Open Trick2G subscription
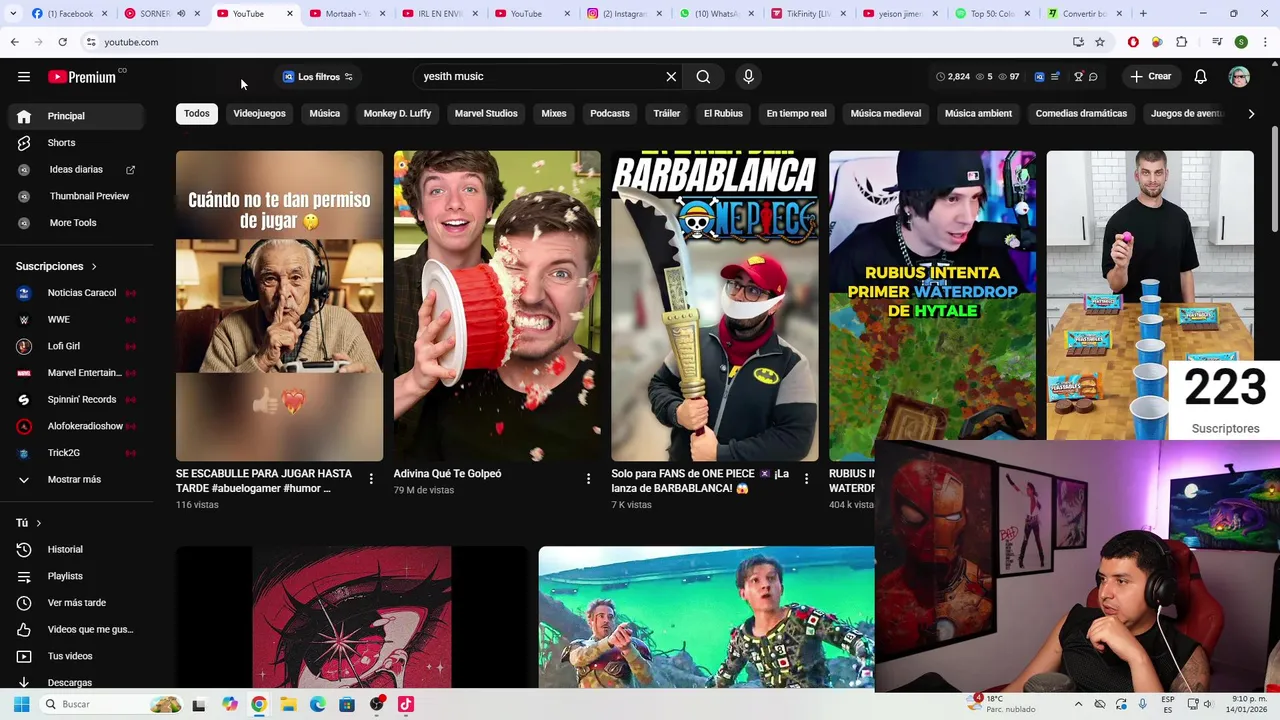1280x720 pixels. pos(77,453)
